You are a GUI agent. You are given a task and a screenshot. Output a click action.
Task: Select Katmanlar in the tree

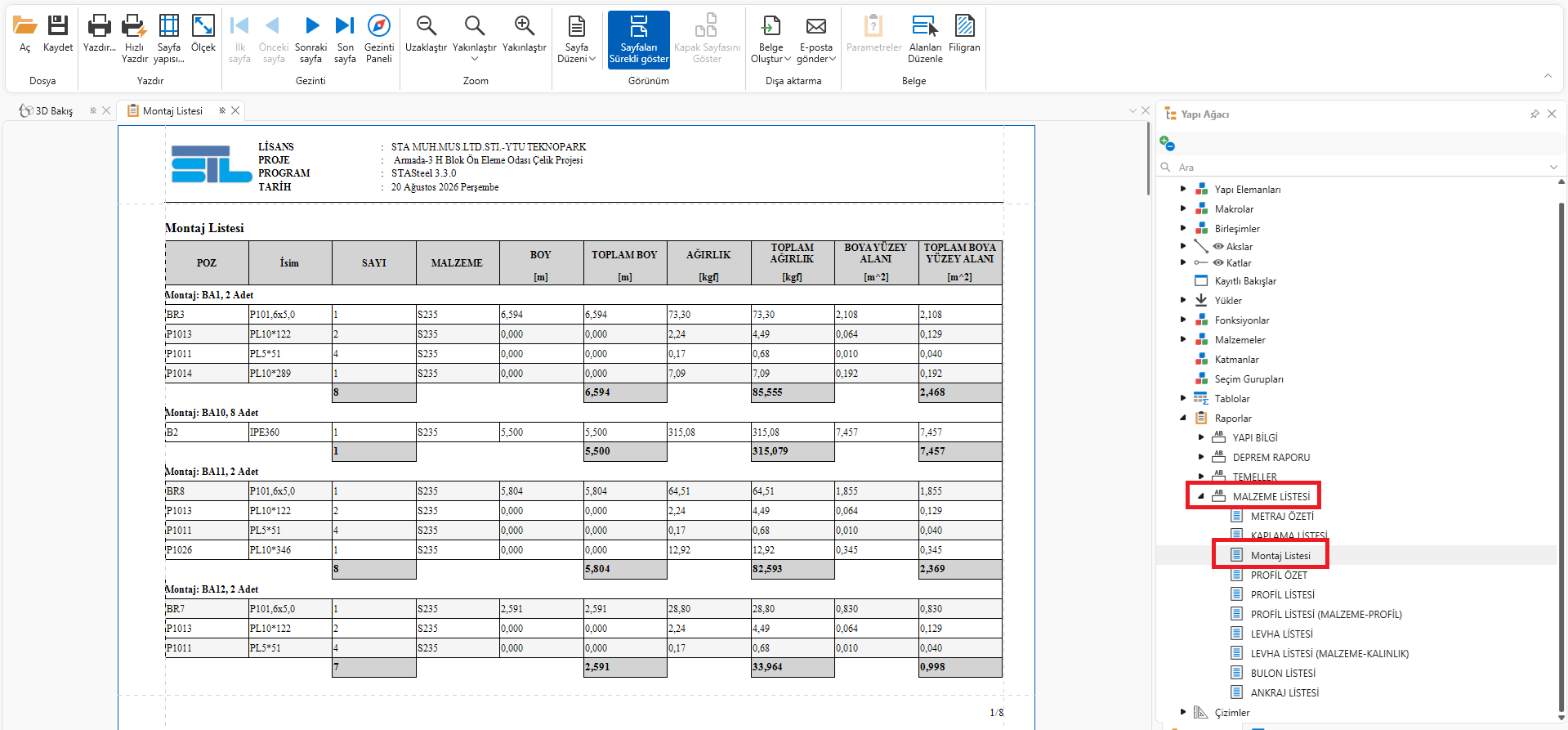coord(1236,360)
